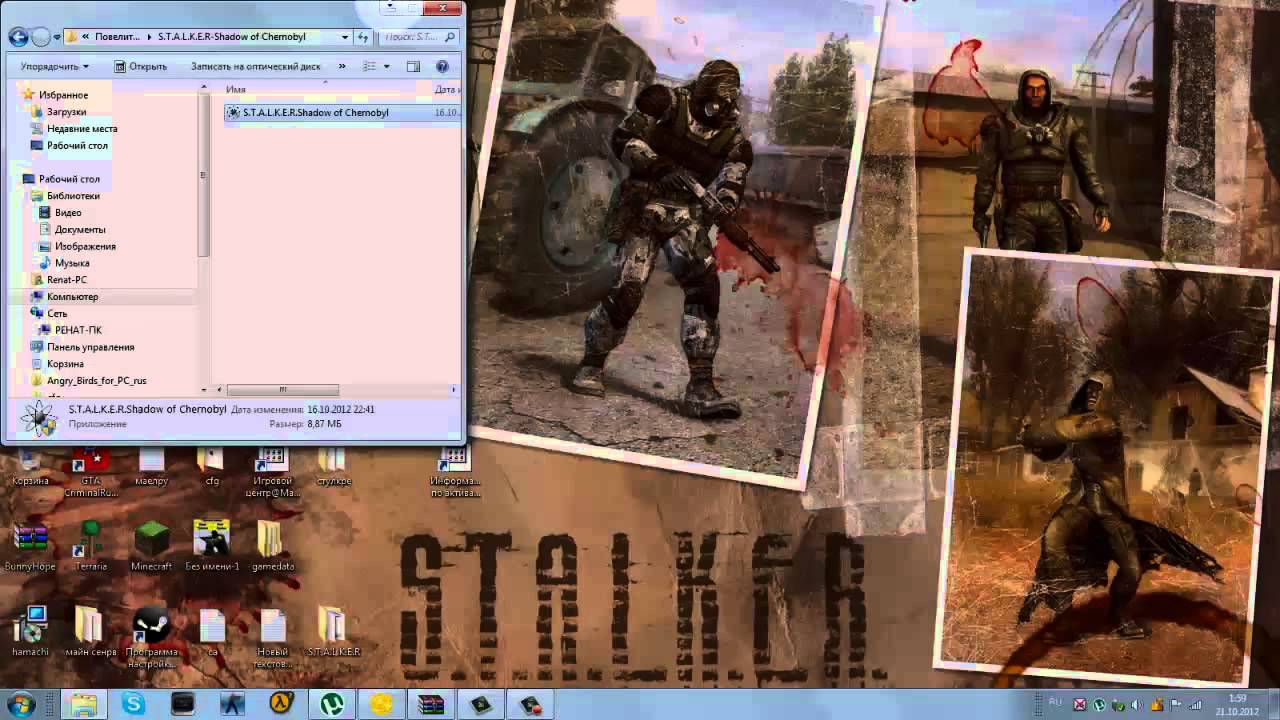Select Steam Программа настройки desktop shortcut
The width and height of the screenshot is (1280, 720).
[151, 637]
